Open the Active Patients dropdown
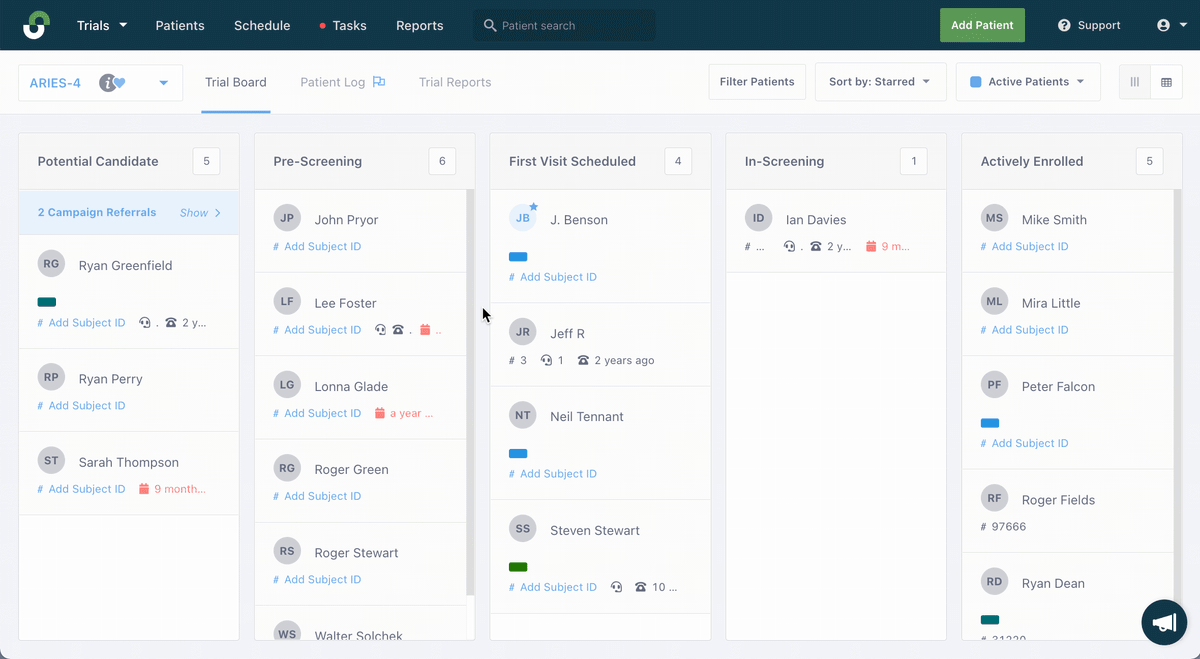Viewport: 1200px width, 659px height. pos(1028,82)
